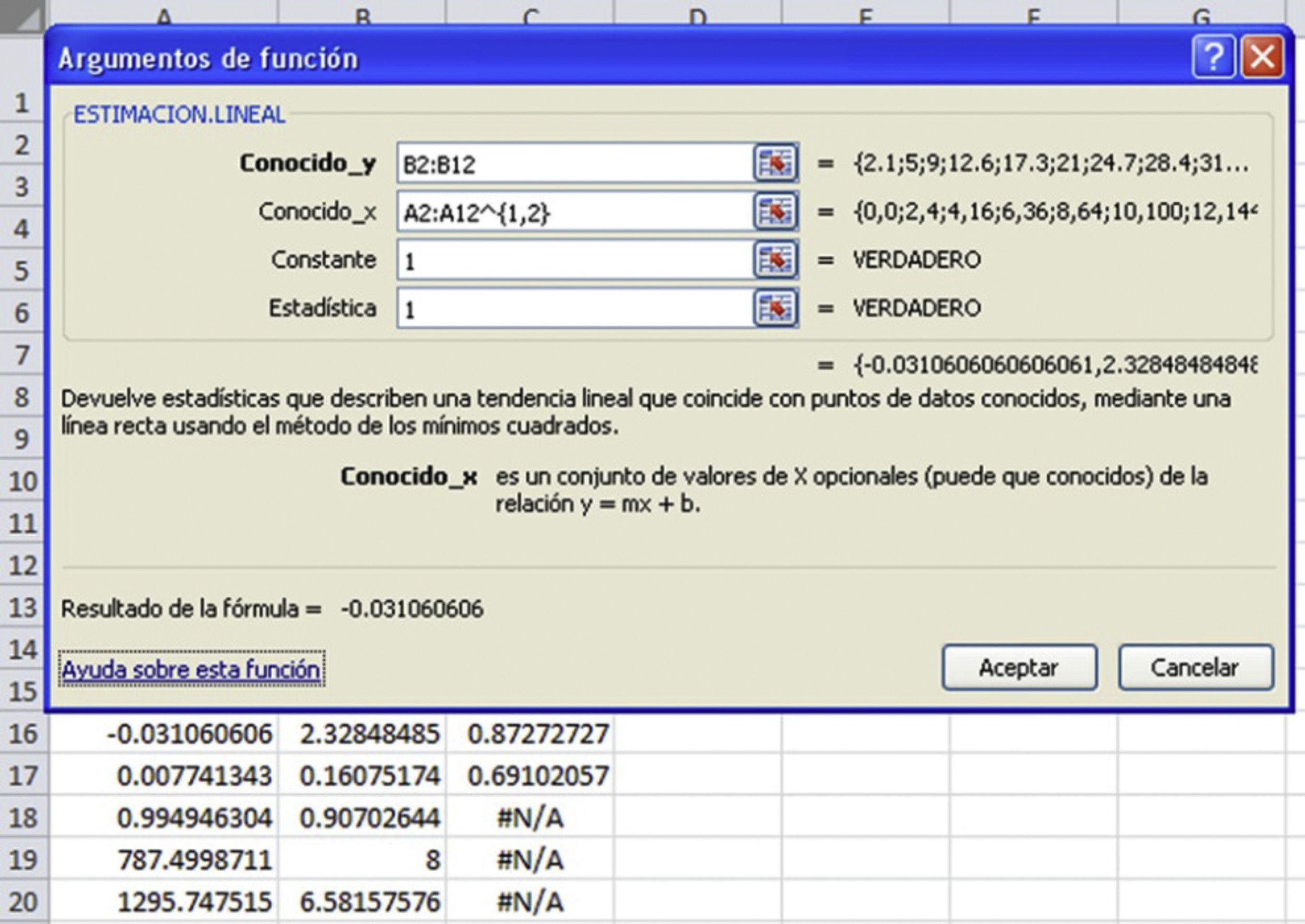Screen dimensions: 1305x924
Task: Click range selector icon for Conocido_y
Action: [774, 163]
